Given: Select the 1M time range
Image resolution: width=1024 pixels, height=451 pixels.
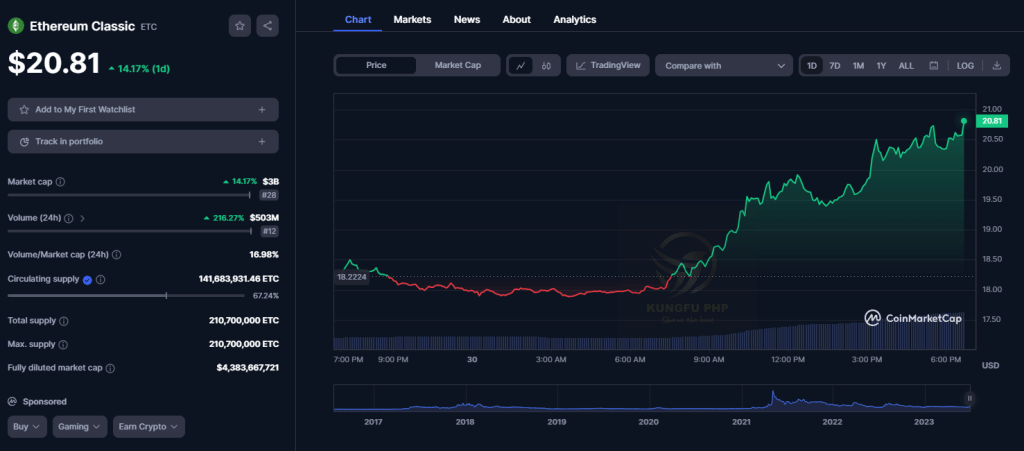Looking at the screenshot, I should tap(858, 65).
